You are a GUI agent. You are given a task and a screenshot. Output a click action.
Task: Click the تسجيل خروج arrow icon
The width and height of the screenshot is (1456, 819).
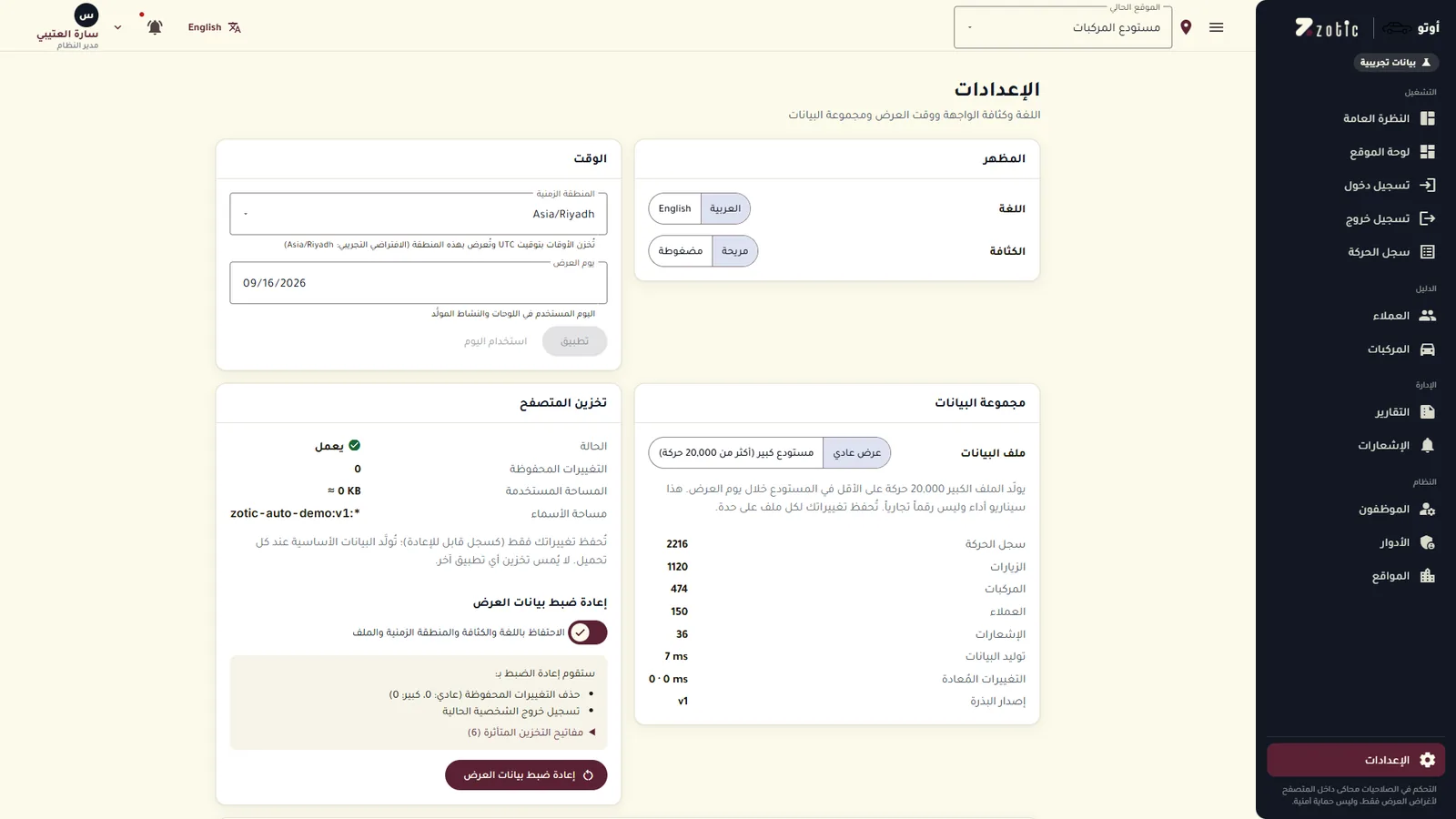coord(1427,218)
